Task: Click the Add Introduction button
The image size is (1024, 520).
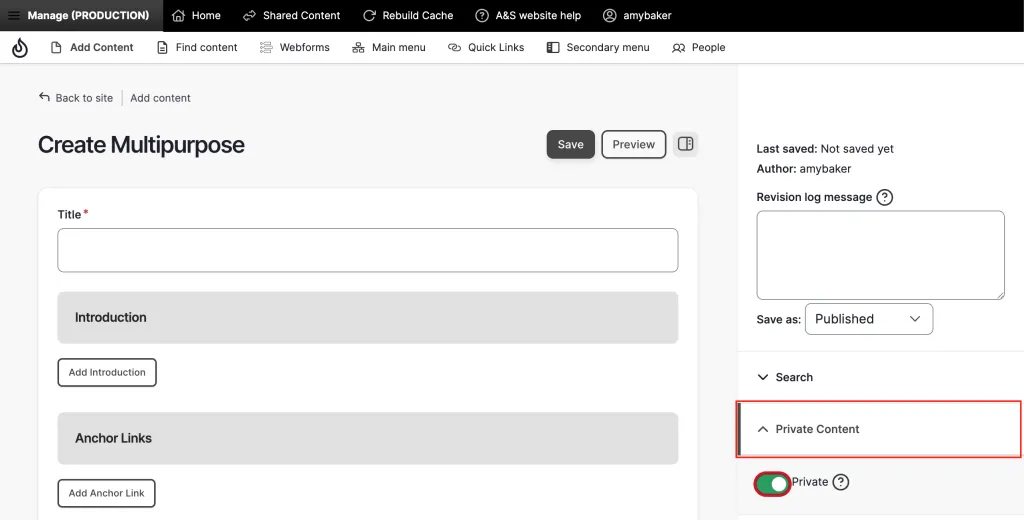Action: (107, 372)
